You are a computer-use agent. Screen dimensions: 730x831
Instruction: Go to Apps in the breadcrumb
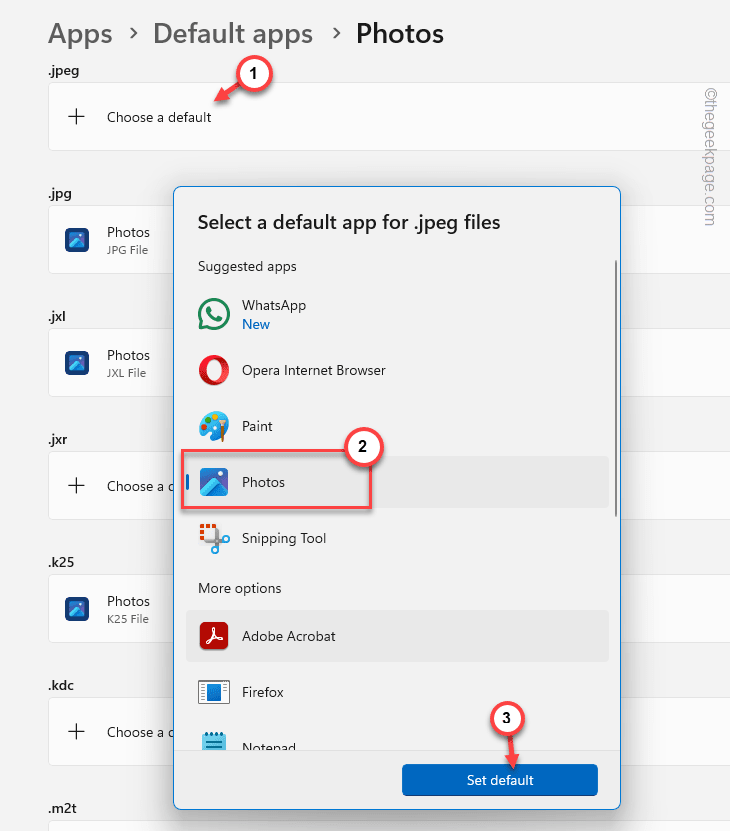80,34
